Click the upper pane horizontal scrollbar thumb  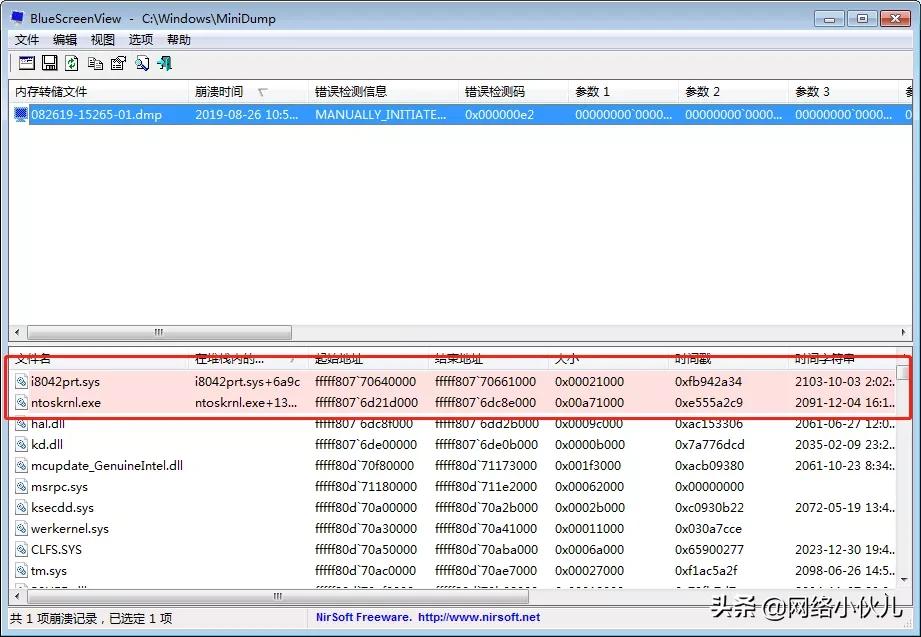pos(156,332)
